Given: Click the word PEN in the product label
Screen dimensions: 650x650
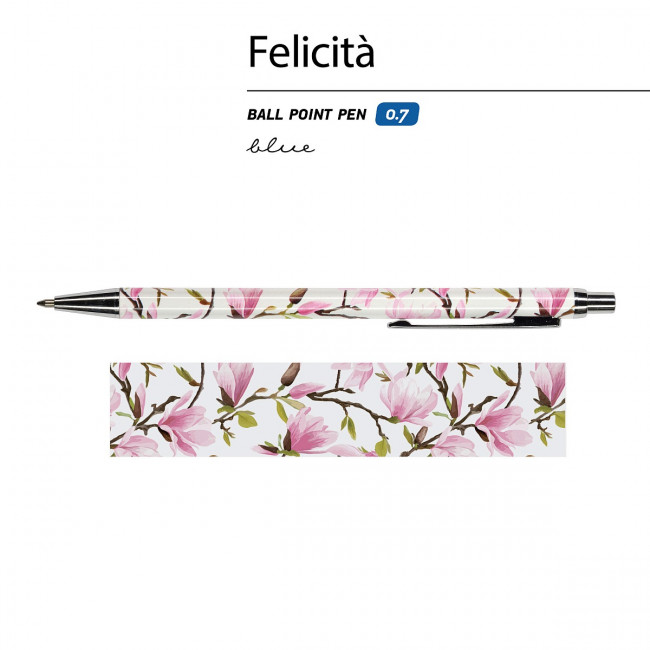Looking at the screenshot, I should [352, 114].
